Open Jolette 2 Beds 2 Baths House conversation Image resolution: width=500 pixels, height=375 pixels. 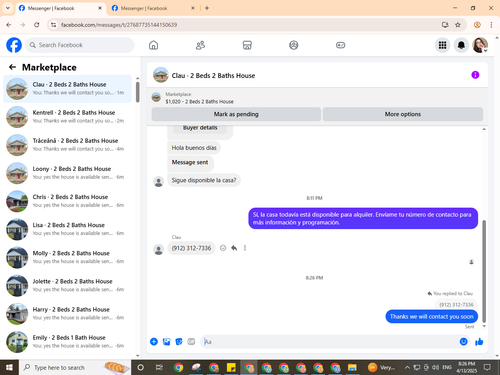pos(67,285)
